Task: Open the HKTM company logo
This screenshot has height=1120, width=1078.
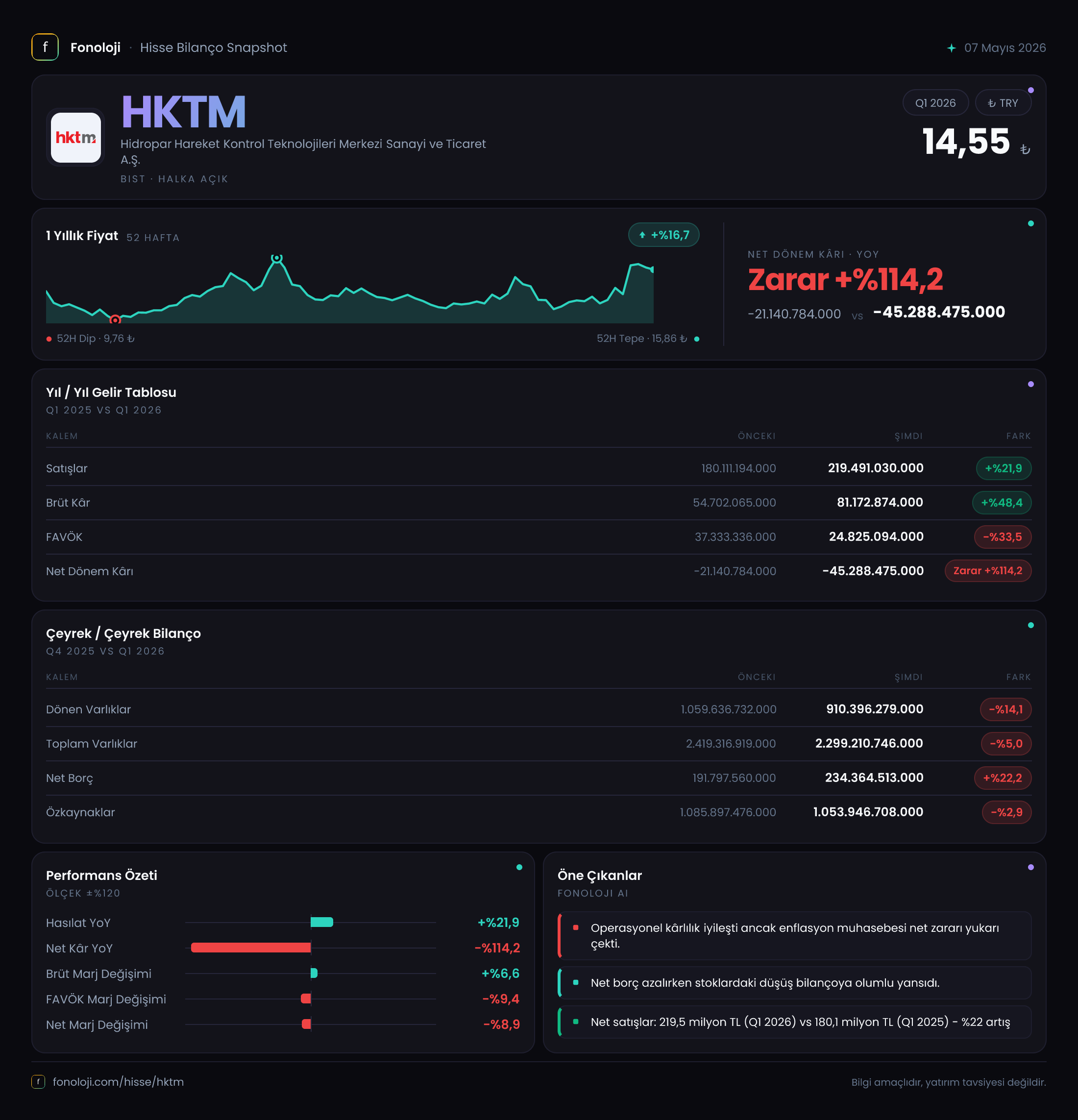Action: 76,137
